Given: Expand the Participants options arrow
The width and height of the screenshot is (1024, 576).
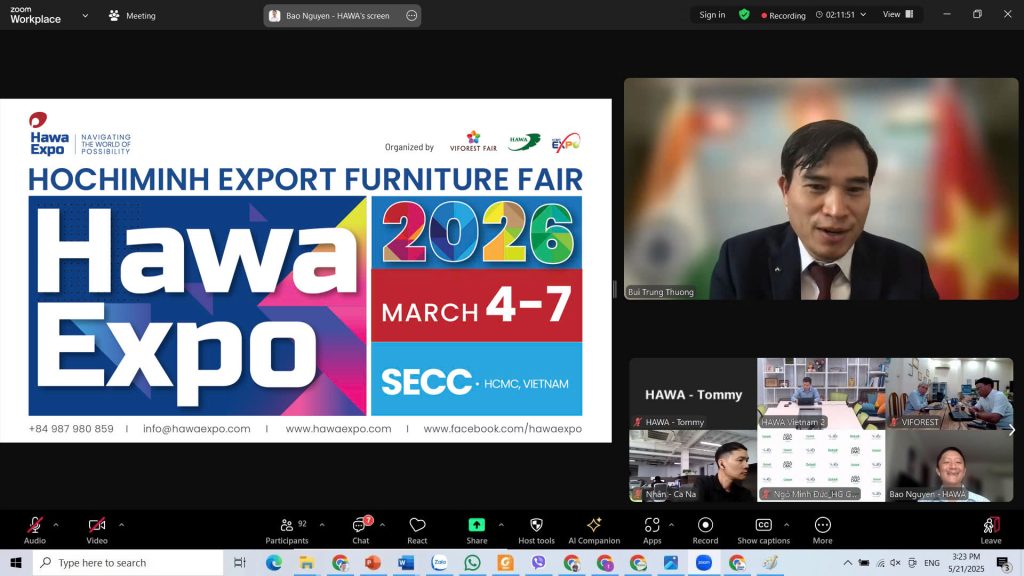Looking at the screenshot, I should point(322,524).
